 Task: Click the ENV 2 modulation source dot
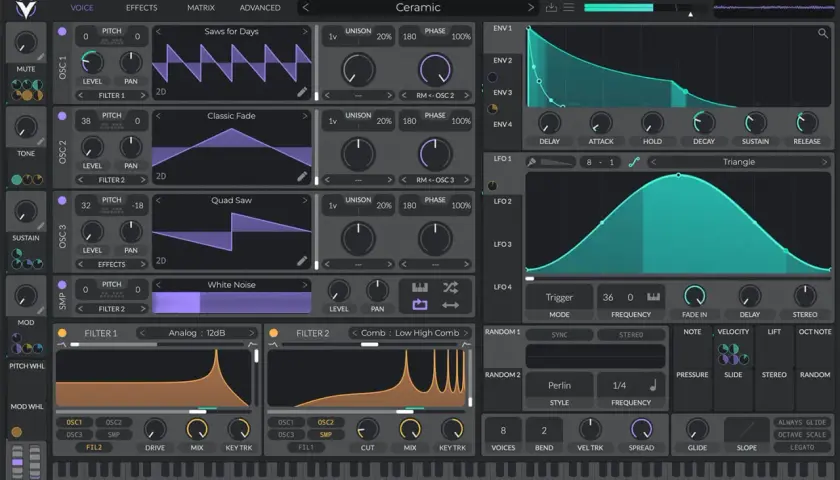[492, 78]
